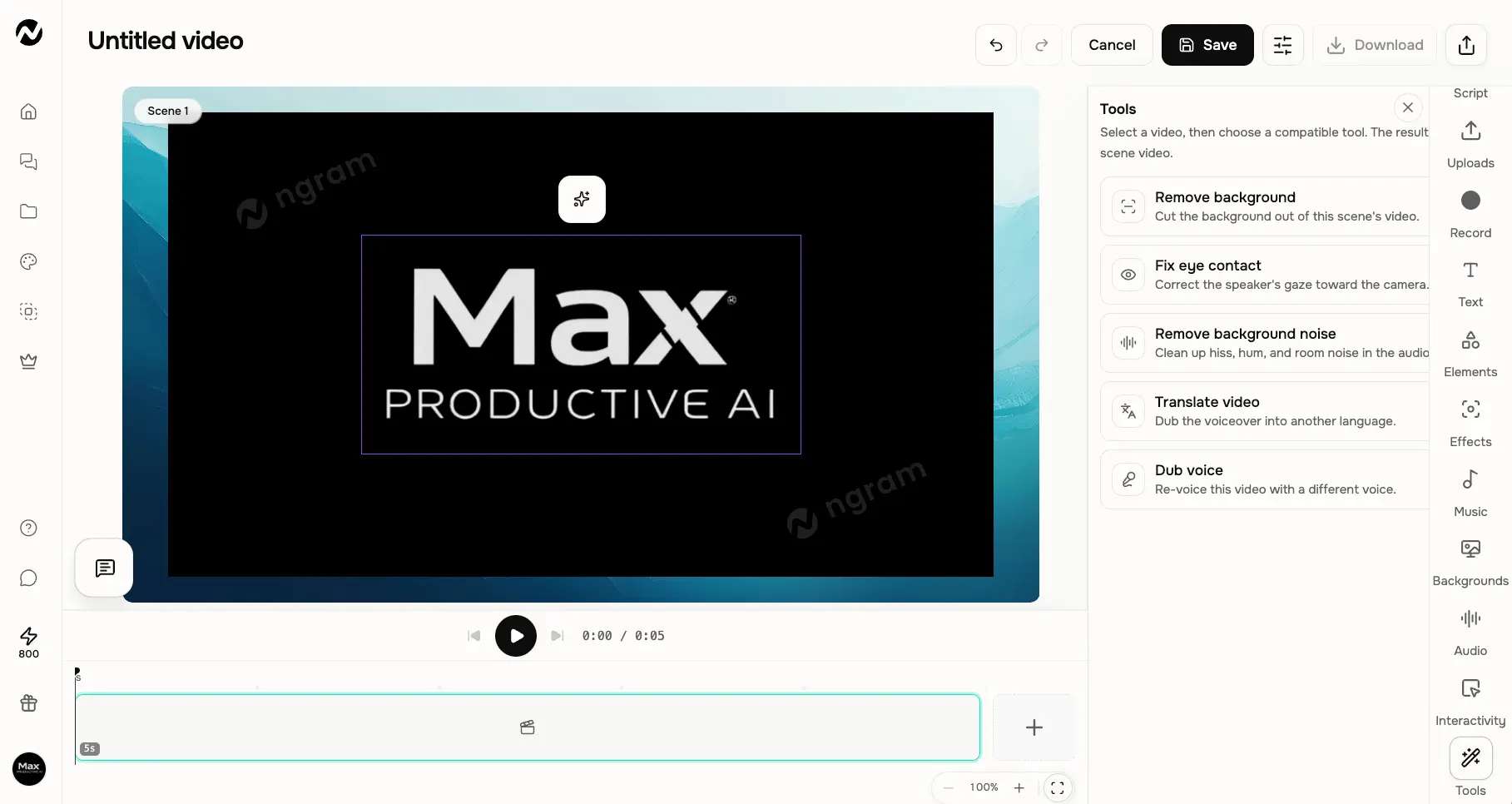This screenshot has height=804, width=1512.
Task: Click the timeline playhead marker
Action: point(77,671)
